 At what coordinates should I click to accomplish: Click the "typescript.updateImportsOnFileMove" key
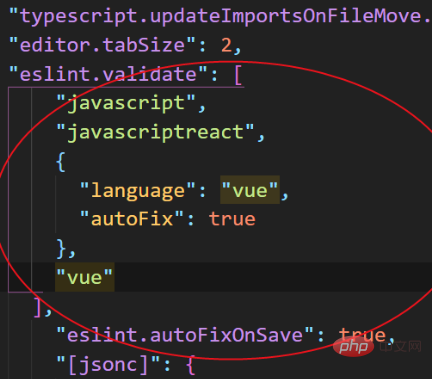click(220, 16)
